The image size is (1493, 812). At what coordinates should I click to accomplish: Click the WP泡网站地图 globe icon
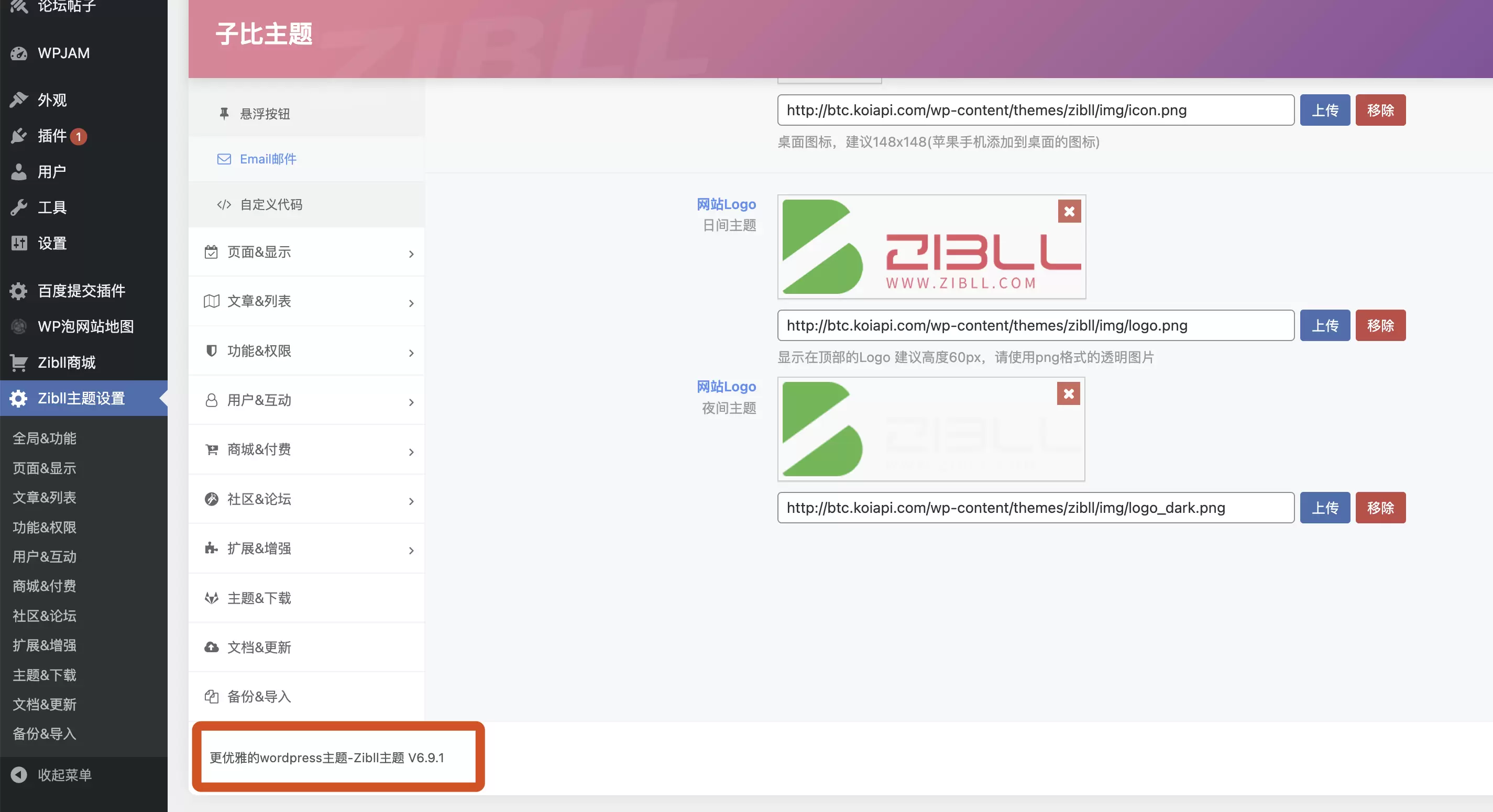pos(18,326)
